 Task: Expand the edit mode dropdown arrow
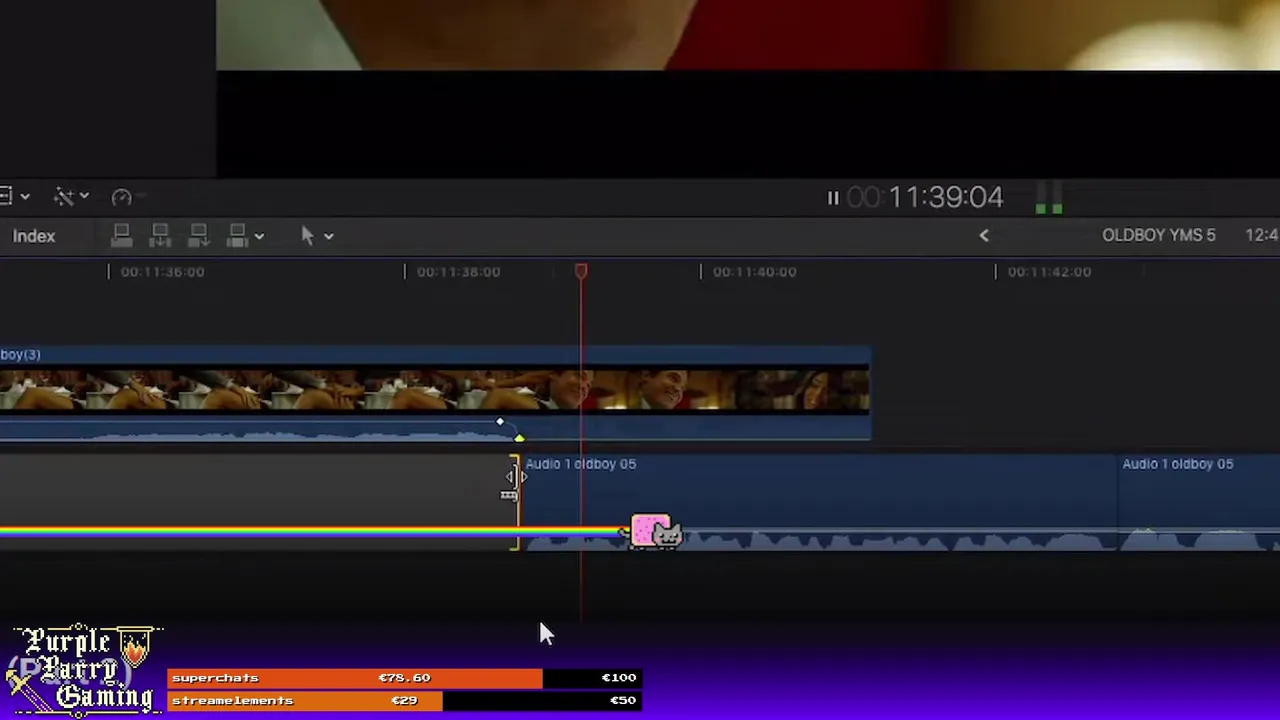tap(259, 237)
